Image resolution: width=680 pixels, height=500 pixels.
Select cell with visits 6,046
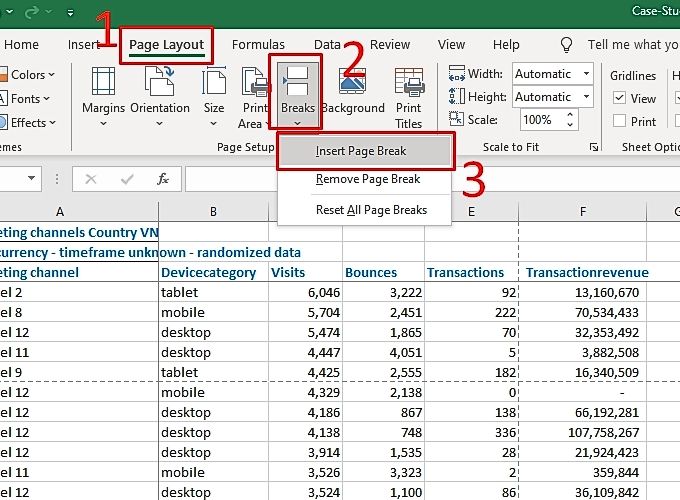pos(305,292)
